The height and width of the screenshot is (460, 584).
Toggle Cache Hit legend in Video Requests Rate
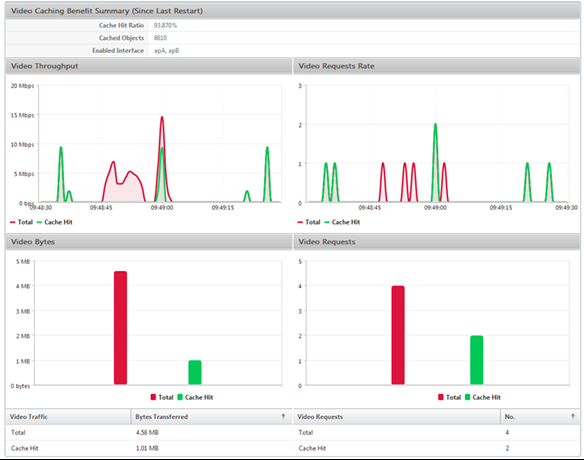(x=342, y=222)
